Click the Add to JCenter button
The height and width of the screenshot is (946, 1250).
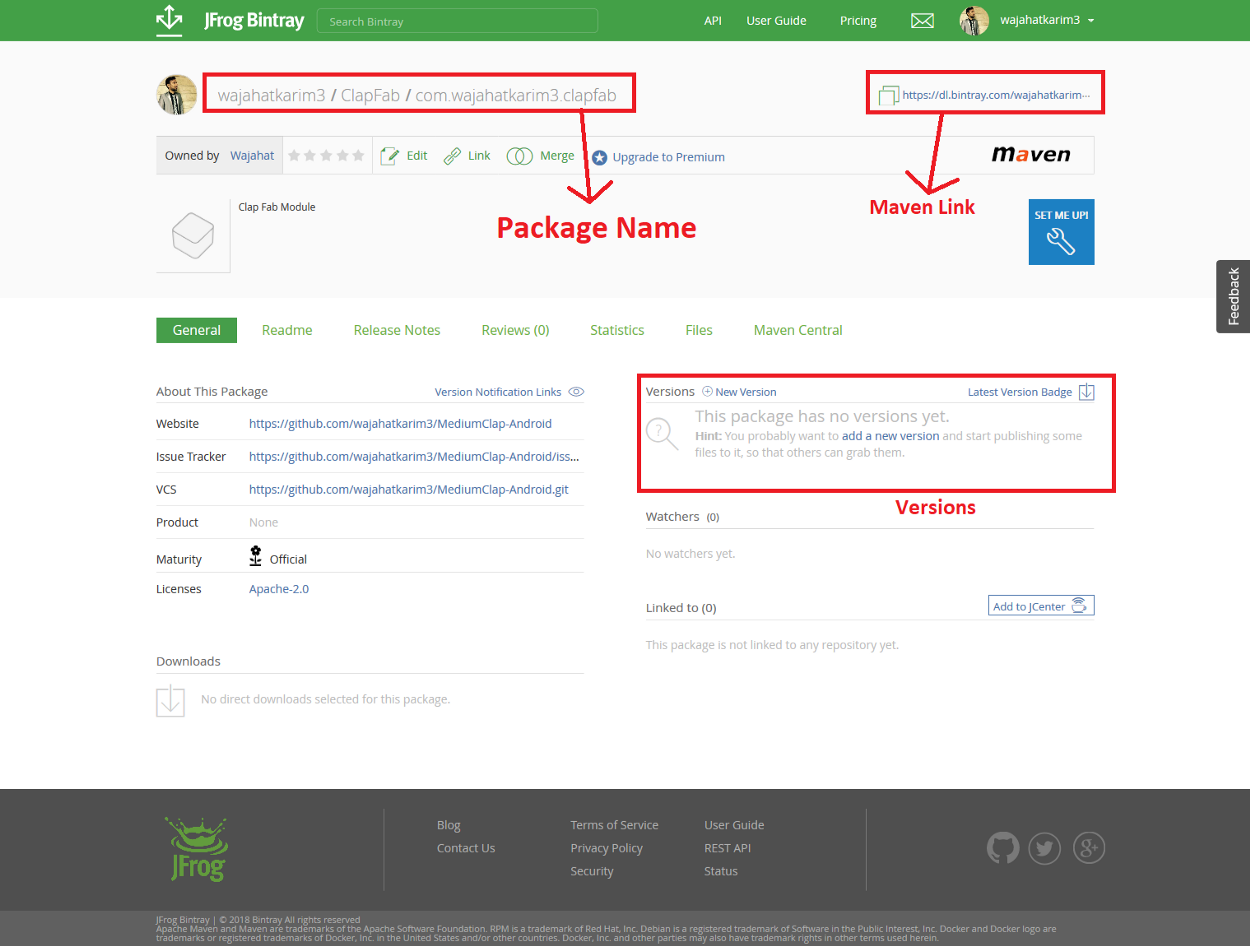tap(1041, 606)
